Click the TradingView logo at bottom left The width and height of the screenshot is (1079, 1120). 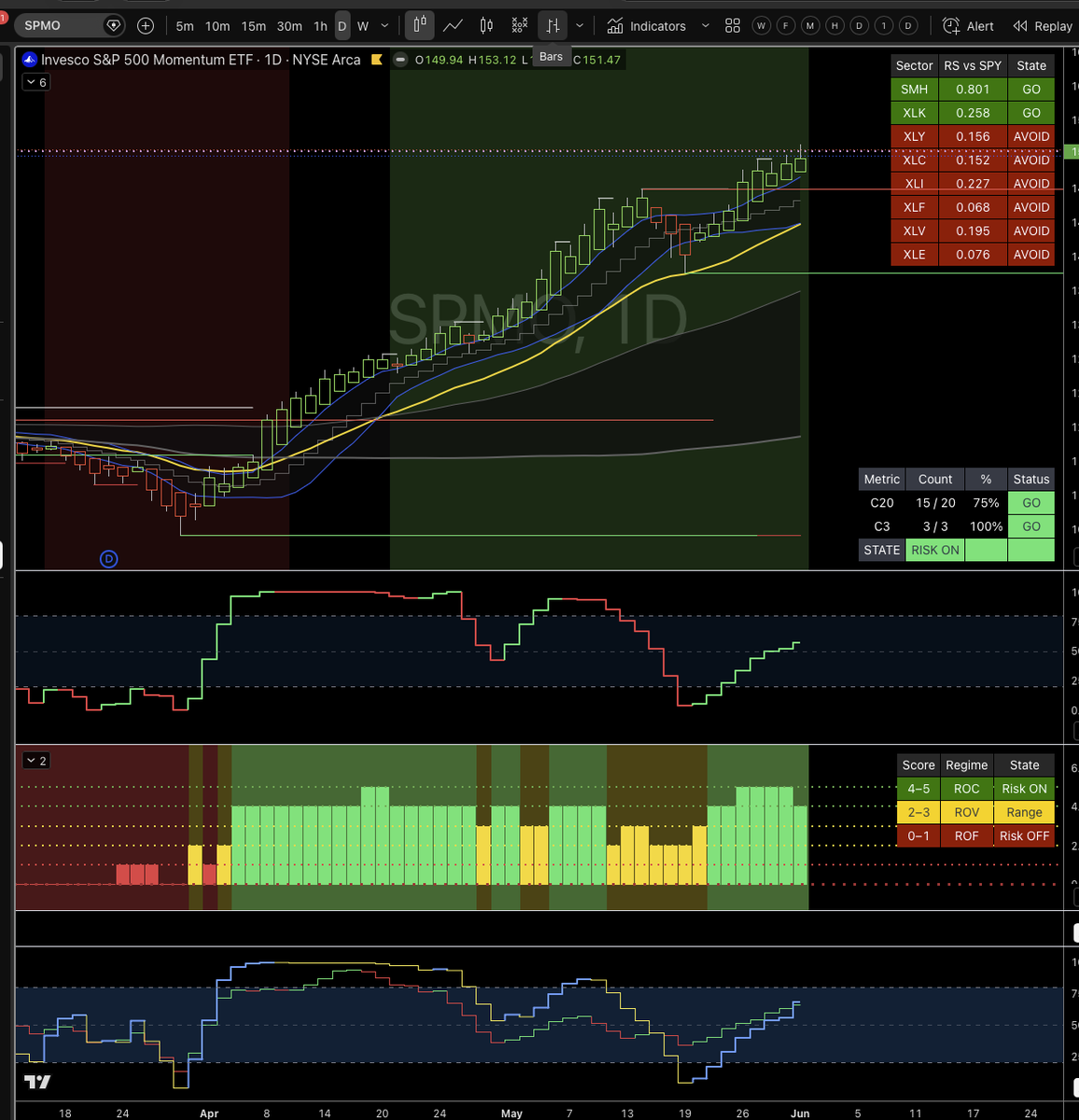37,1082
